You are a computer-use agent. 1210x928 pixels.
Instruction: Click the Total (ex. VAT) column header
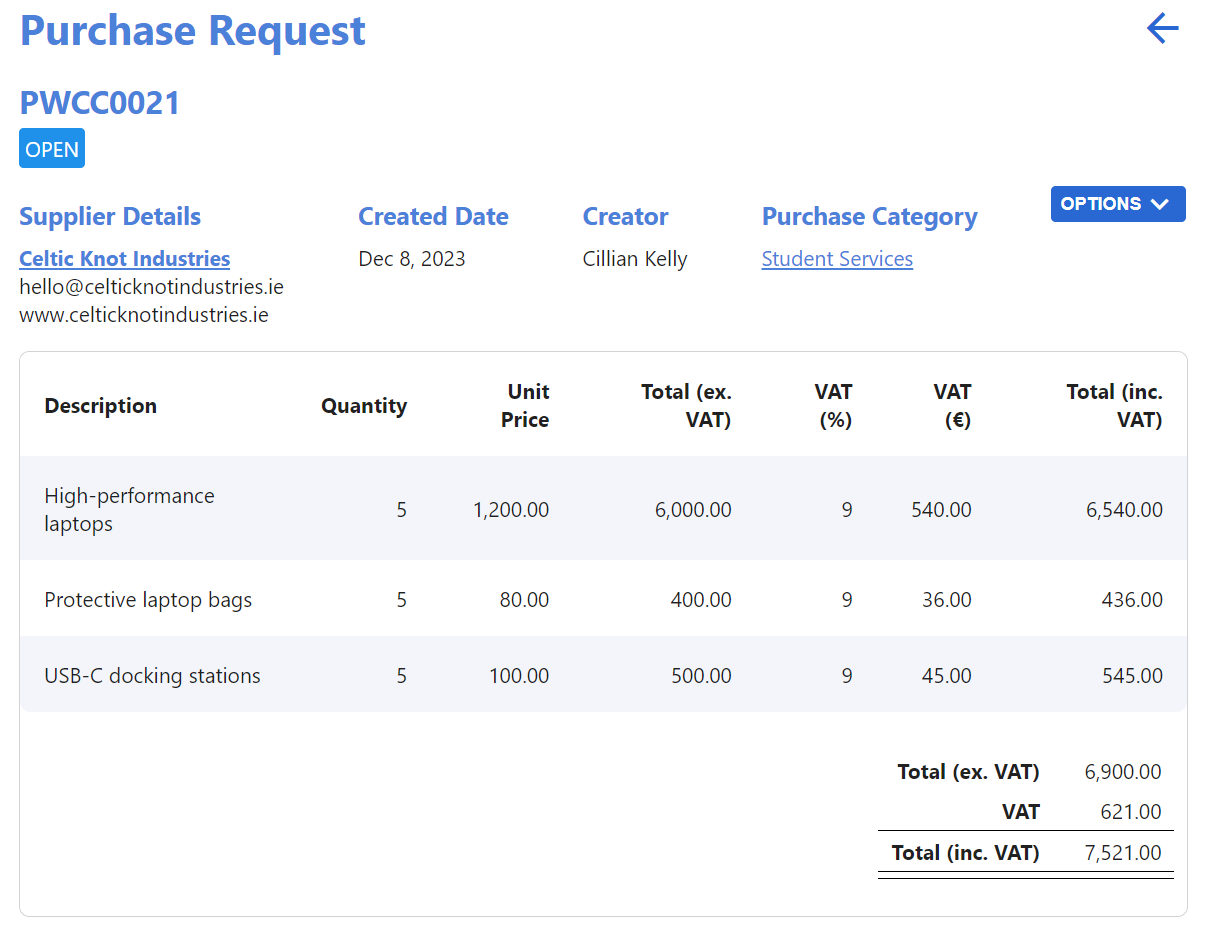tap(686, 406)
